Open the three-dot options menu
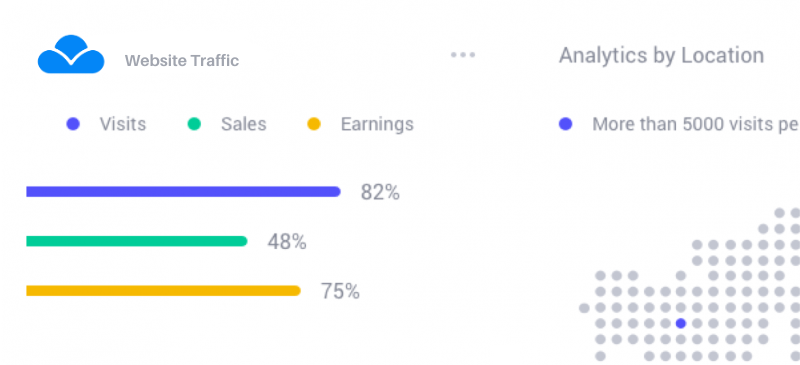800x365 pixels. [463, 55]
